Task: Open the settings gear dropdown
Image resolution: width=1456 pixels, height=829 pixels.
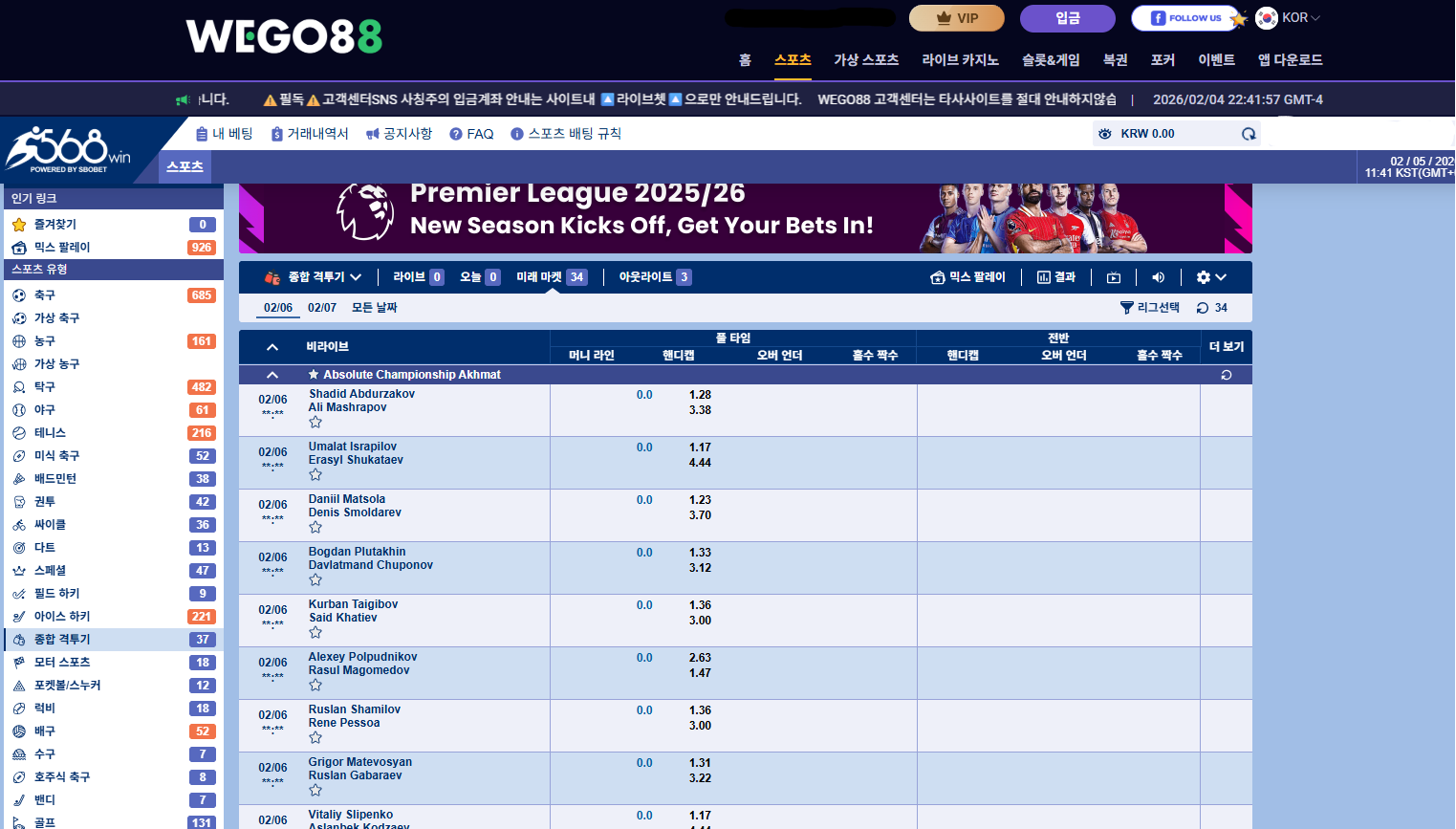Action: [x=1210, y=277]
